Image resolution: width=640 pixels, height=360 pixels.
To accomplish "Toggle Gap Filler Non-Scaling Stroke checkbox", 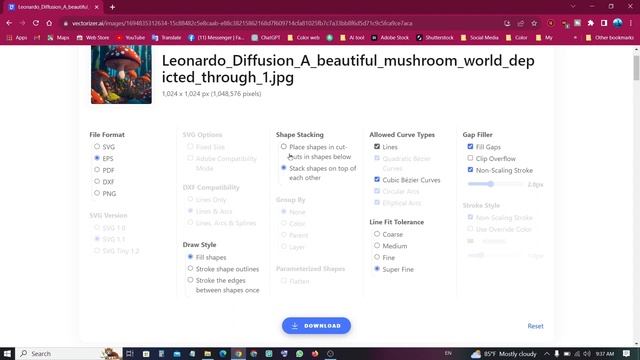I will click(470, 170).
